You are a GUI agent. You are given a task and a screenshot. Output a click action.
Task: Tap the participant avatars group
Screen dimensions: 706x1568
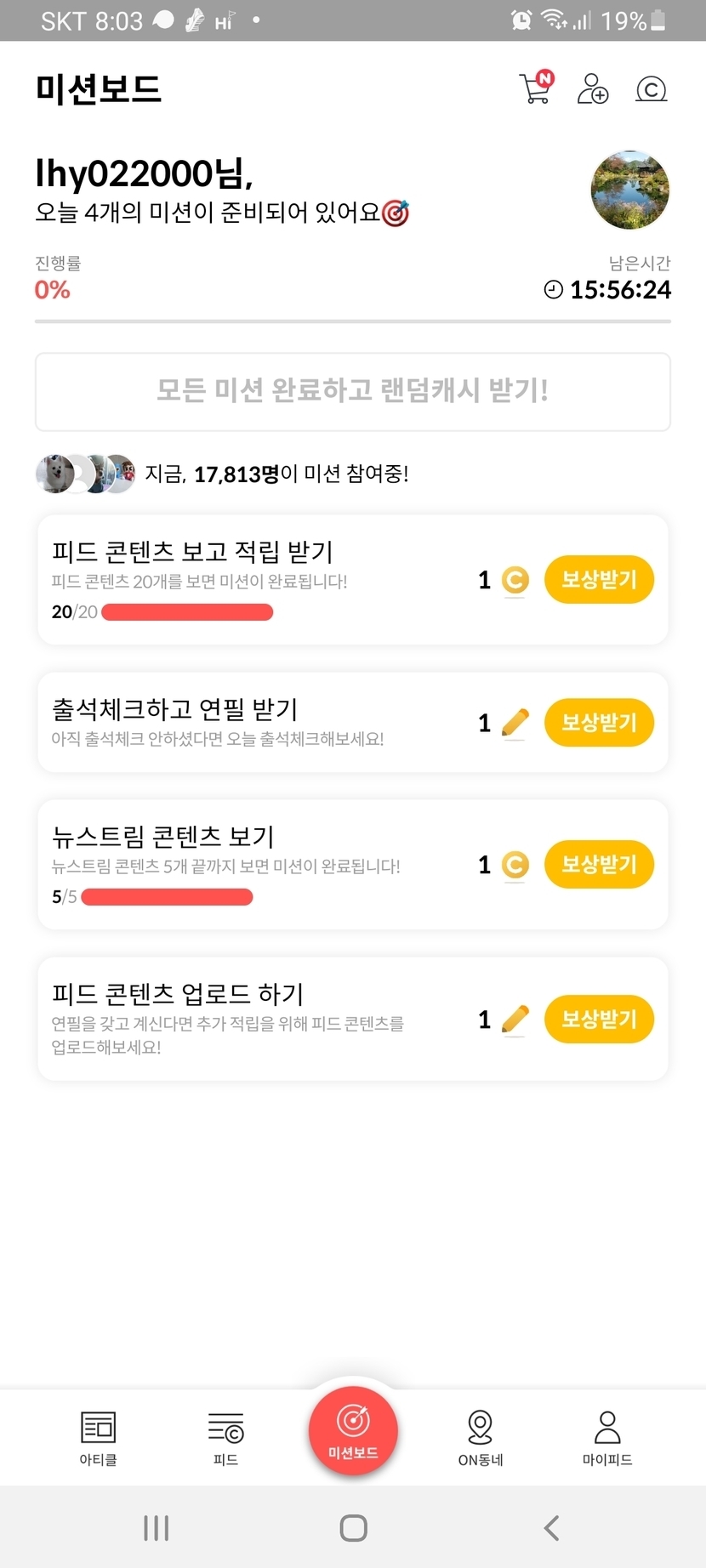point(85,474)
